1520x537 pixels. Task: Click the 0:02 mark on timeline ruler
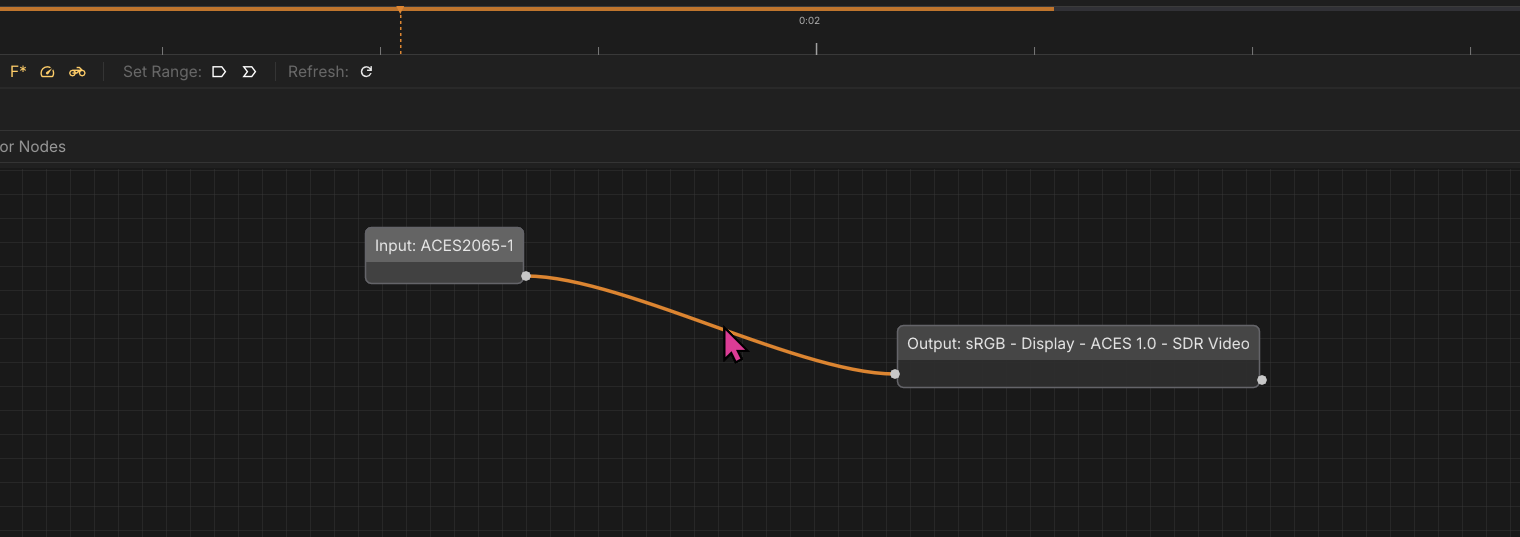pyautogui.click(x=810, y=21)
